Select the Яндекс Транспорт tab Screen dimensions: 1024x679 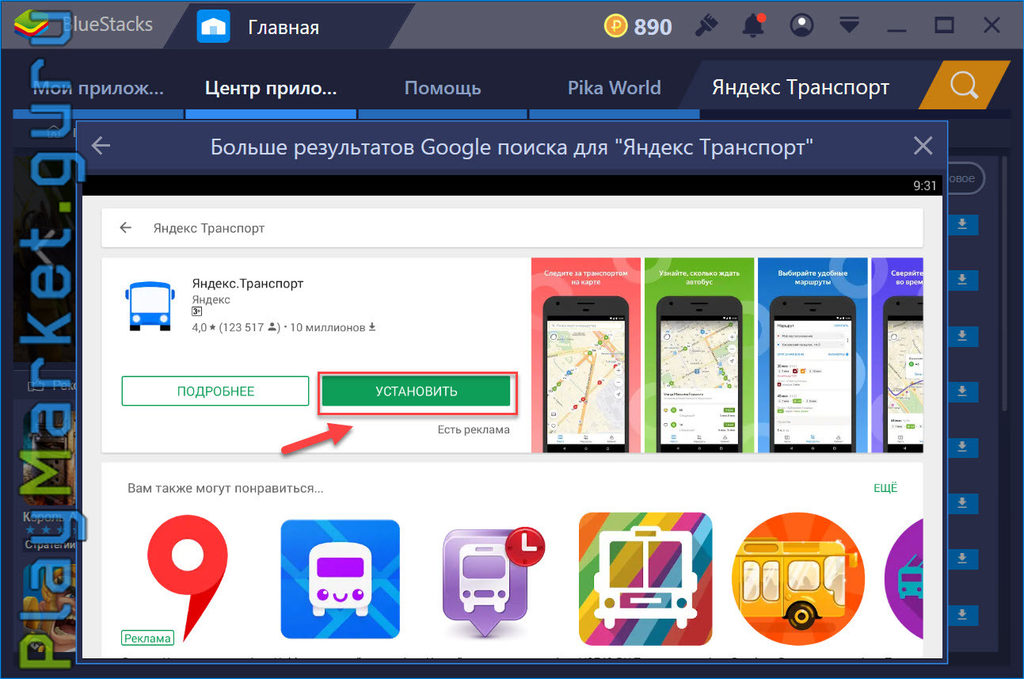(801, 87)
